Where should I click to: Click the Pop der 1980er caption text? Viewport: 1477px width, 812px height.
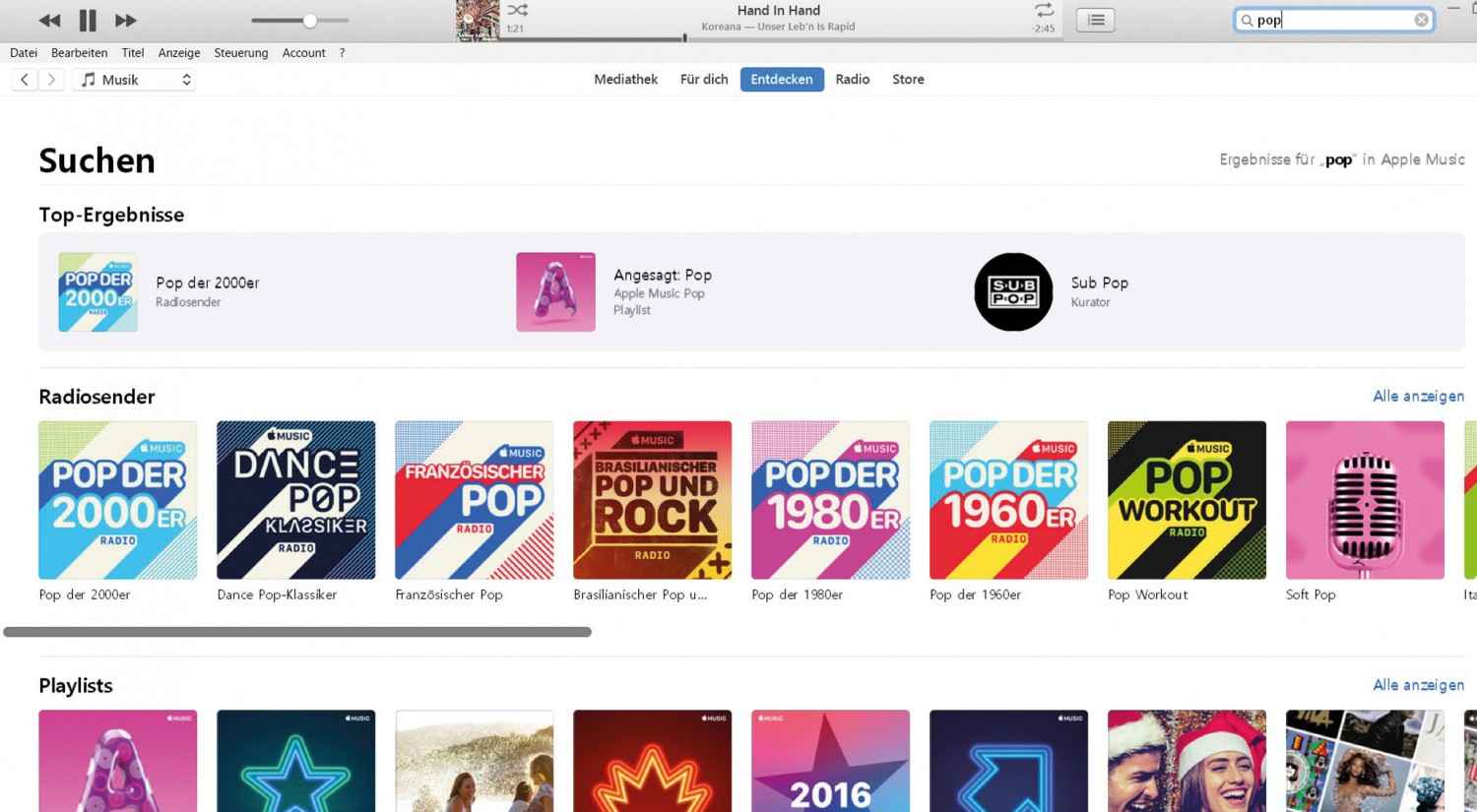798,595
